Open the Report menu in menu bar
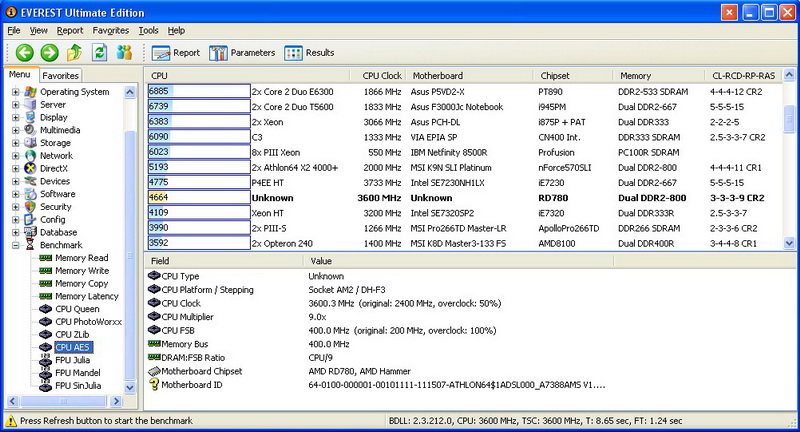 [70, 31]
